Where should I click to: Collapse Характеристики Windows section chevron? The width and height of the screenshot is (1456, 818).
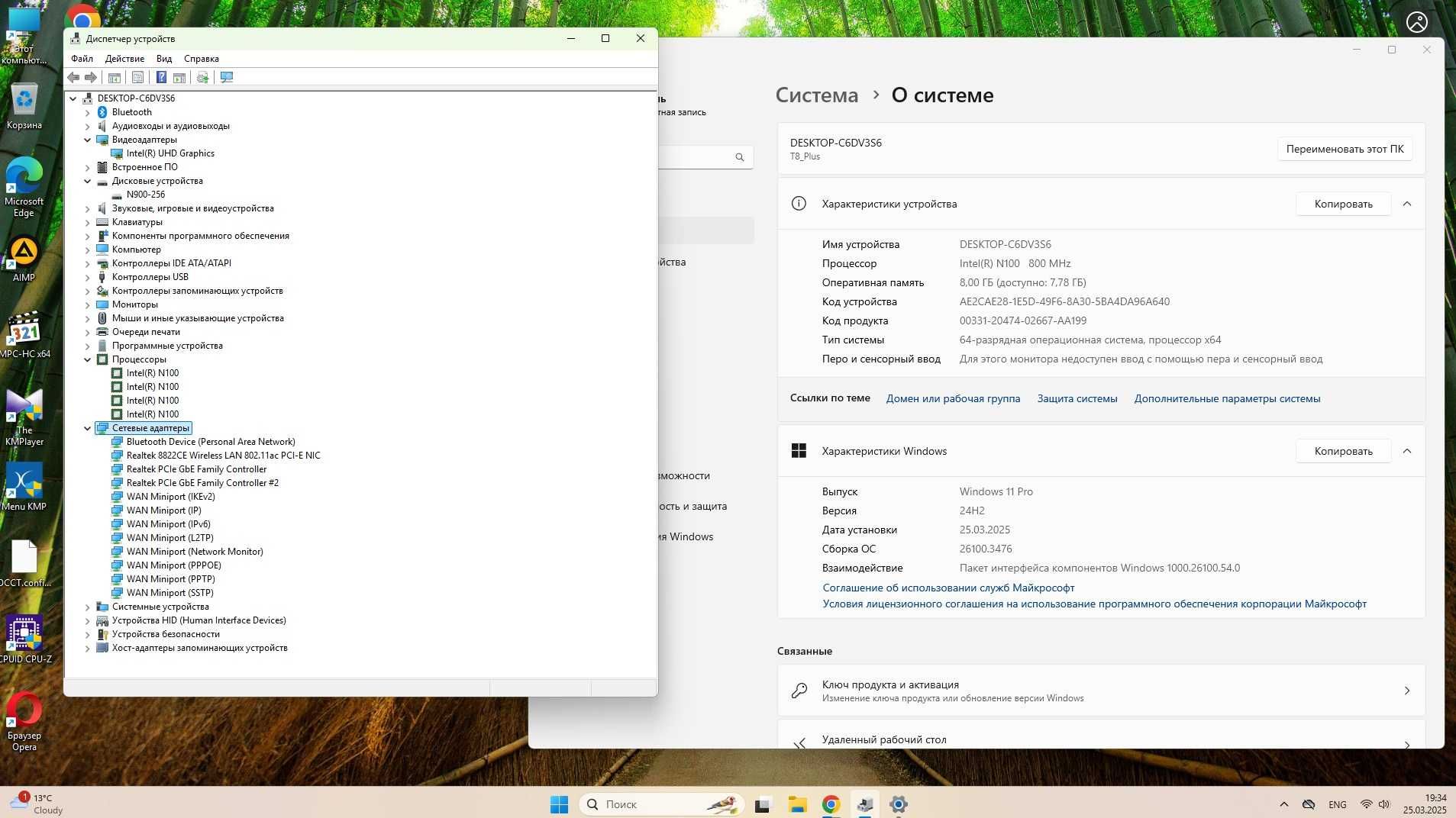point(1407,451)
